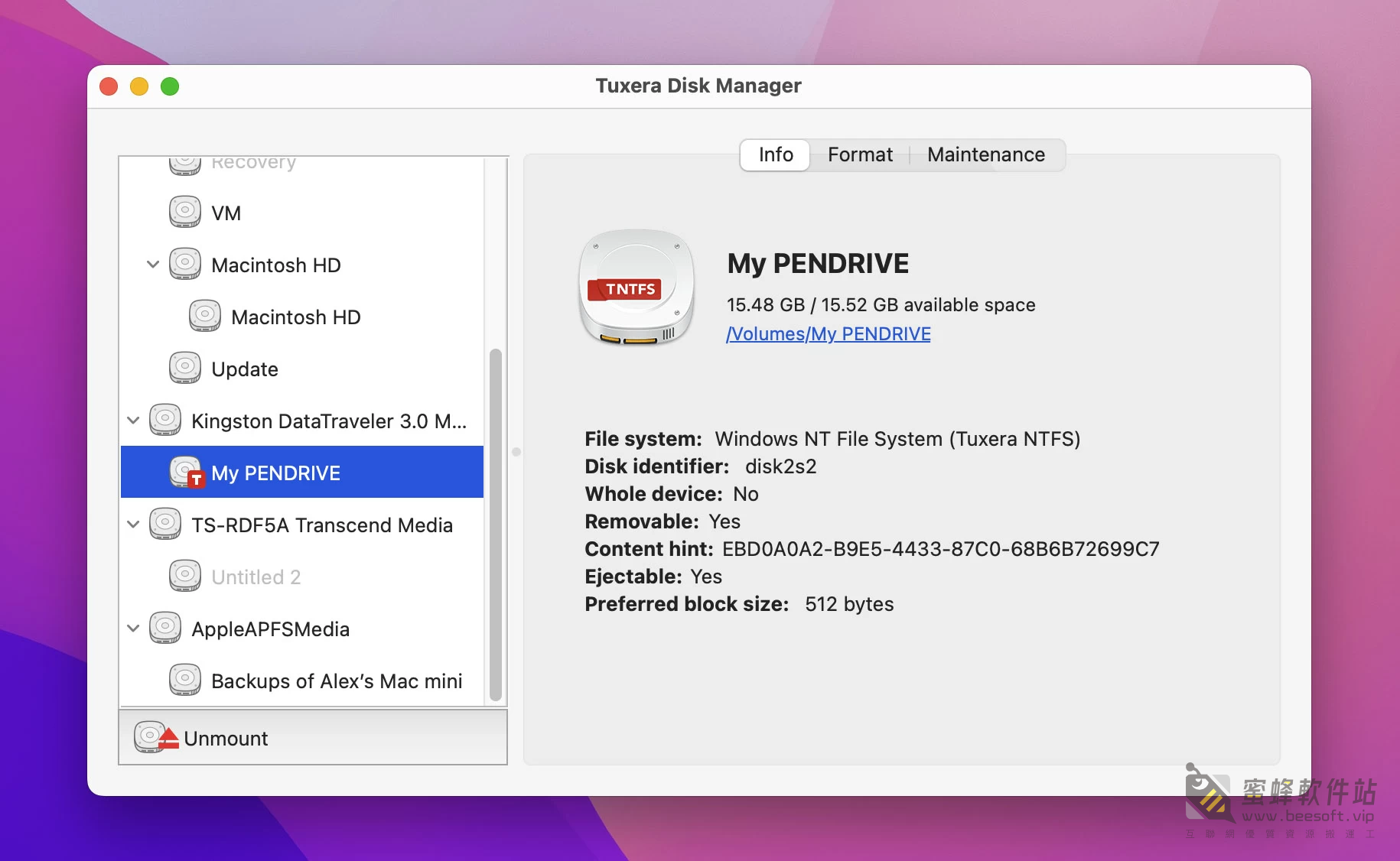Click the Recovery volume icon at list top
Viewport: 1400px width, 861px height.
point(185,165)
